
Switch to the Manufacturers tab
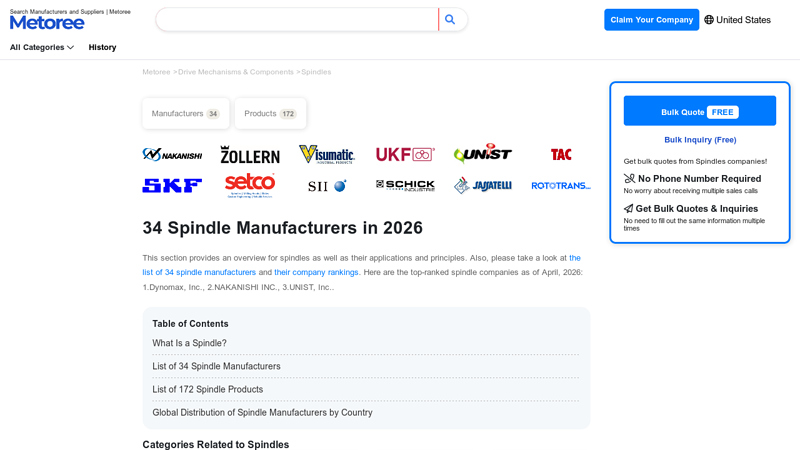click(x=185, y=114)
